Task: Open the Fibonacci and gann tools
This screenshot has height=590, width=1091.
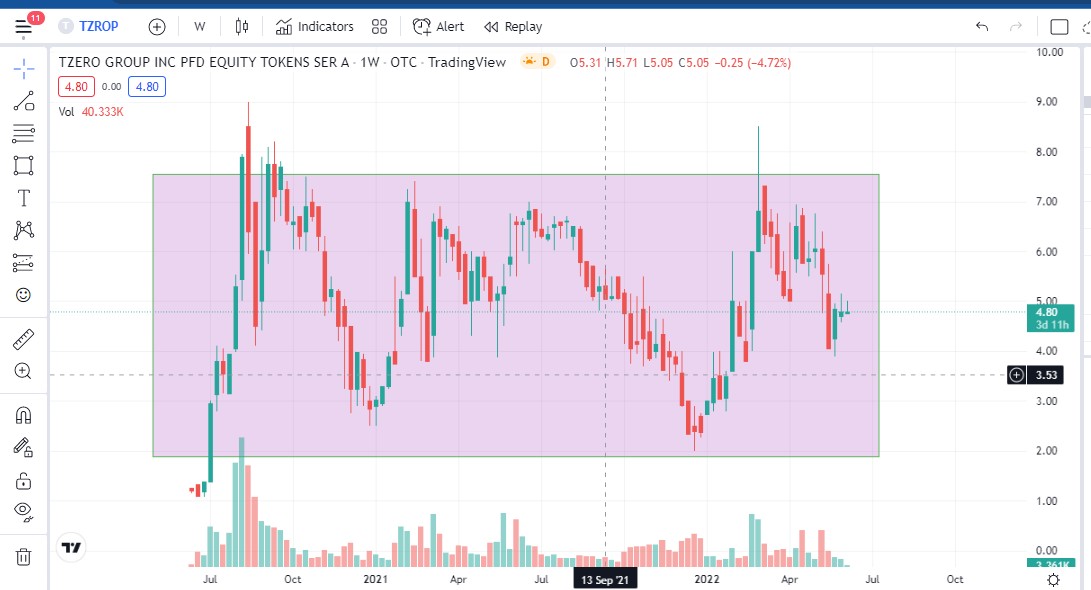Action: point(24,133)
